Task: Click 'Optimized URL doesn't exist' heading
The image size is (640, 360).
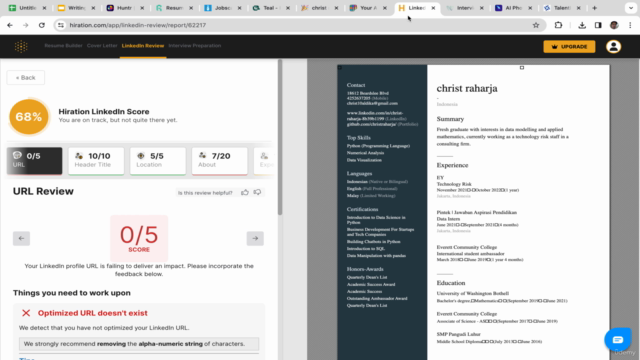Action: pyautogui.click(x=93, y=313)
